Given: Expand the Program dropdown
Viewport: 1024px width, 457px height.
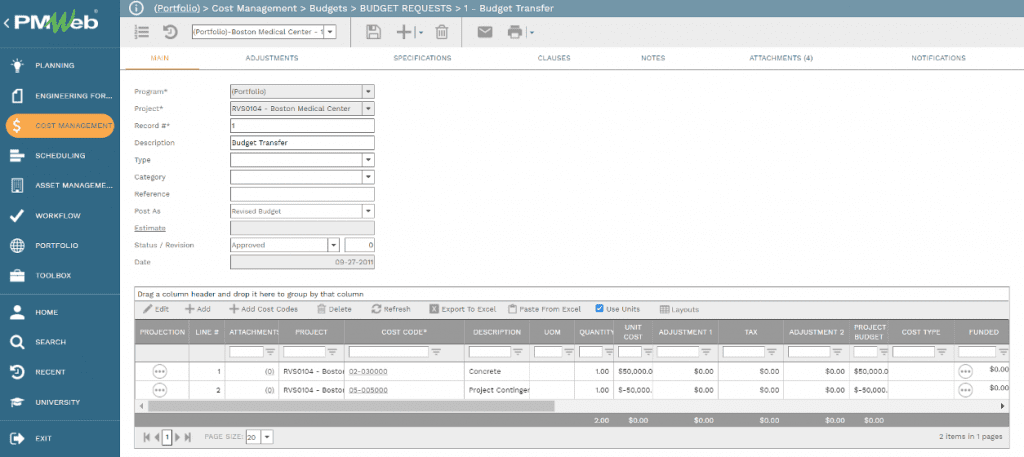Looking at the screenshot, I should 368,91.
